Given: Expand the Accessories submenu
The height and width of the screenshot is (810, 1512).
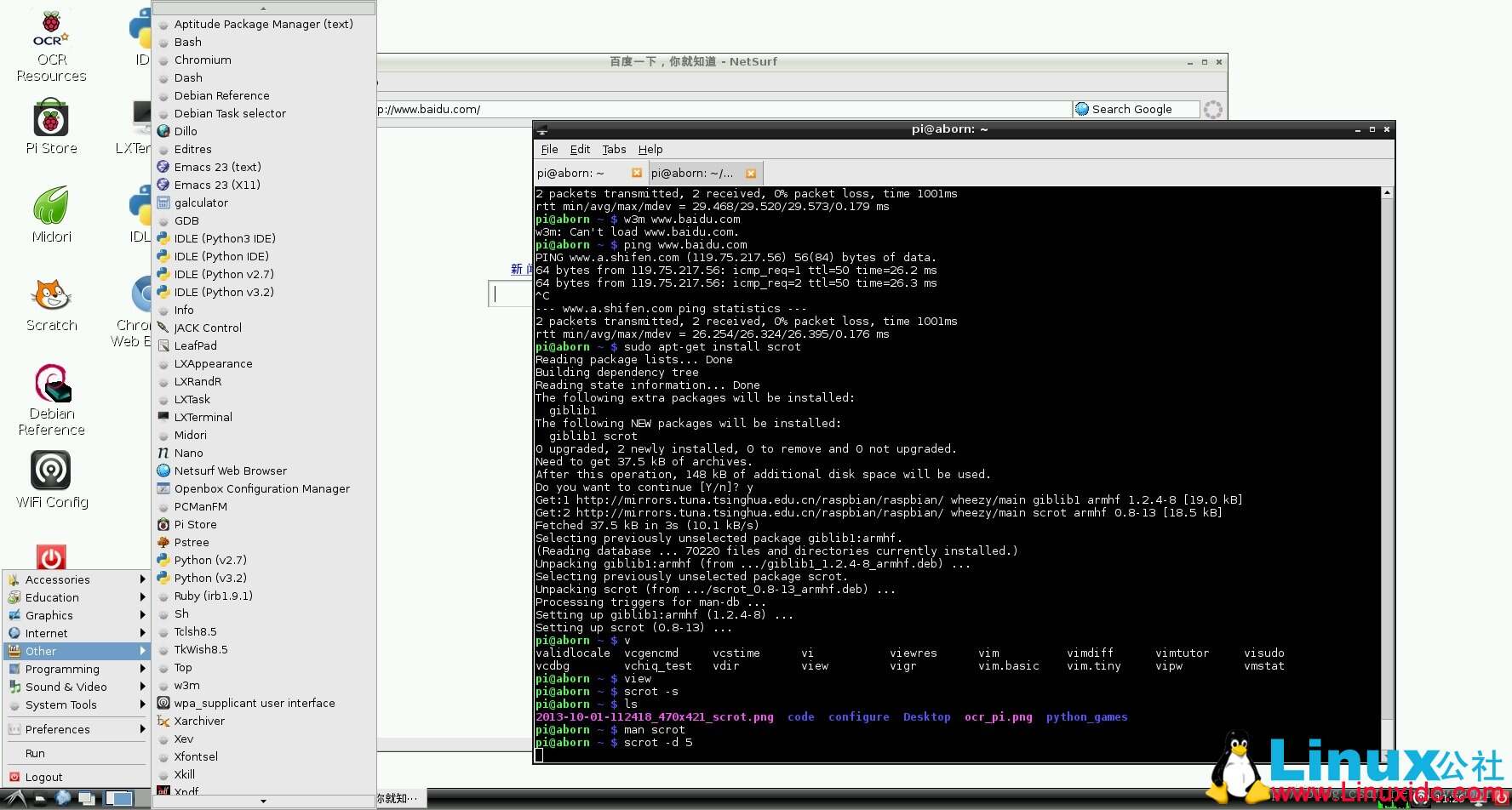Looking at the screenshot, I should (77, 579).
